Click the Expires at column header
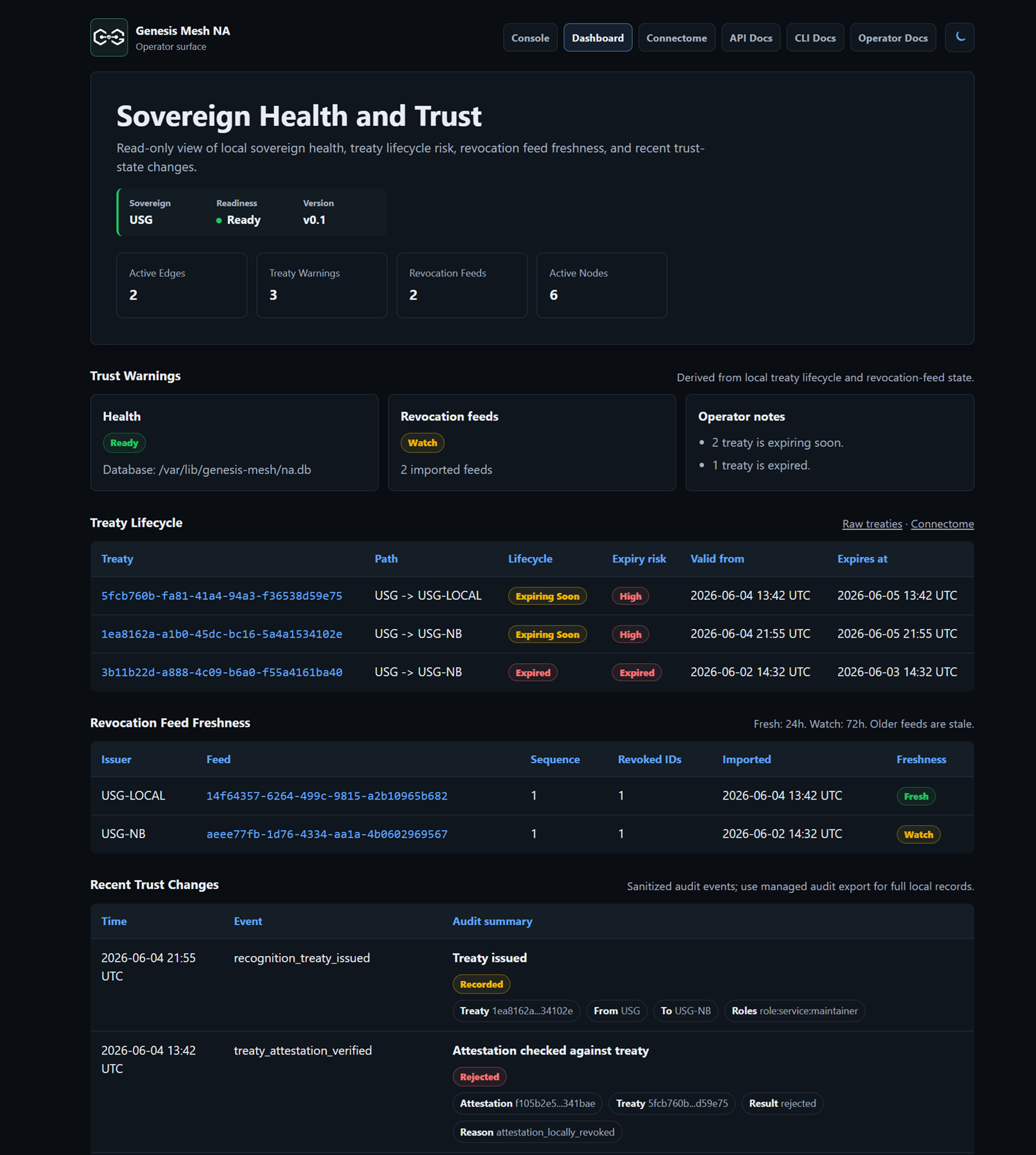The width and height of the screenshot is (1036, 1155). (x=862, y=559)
